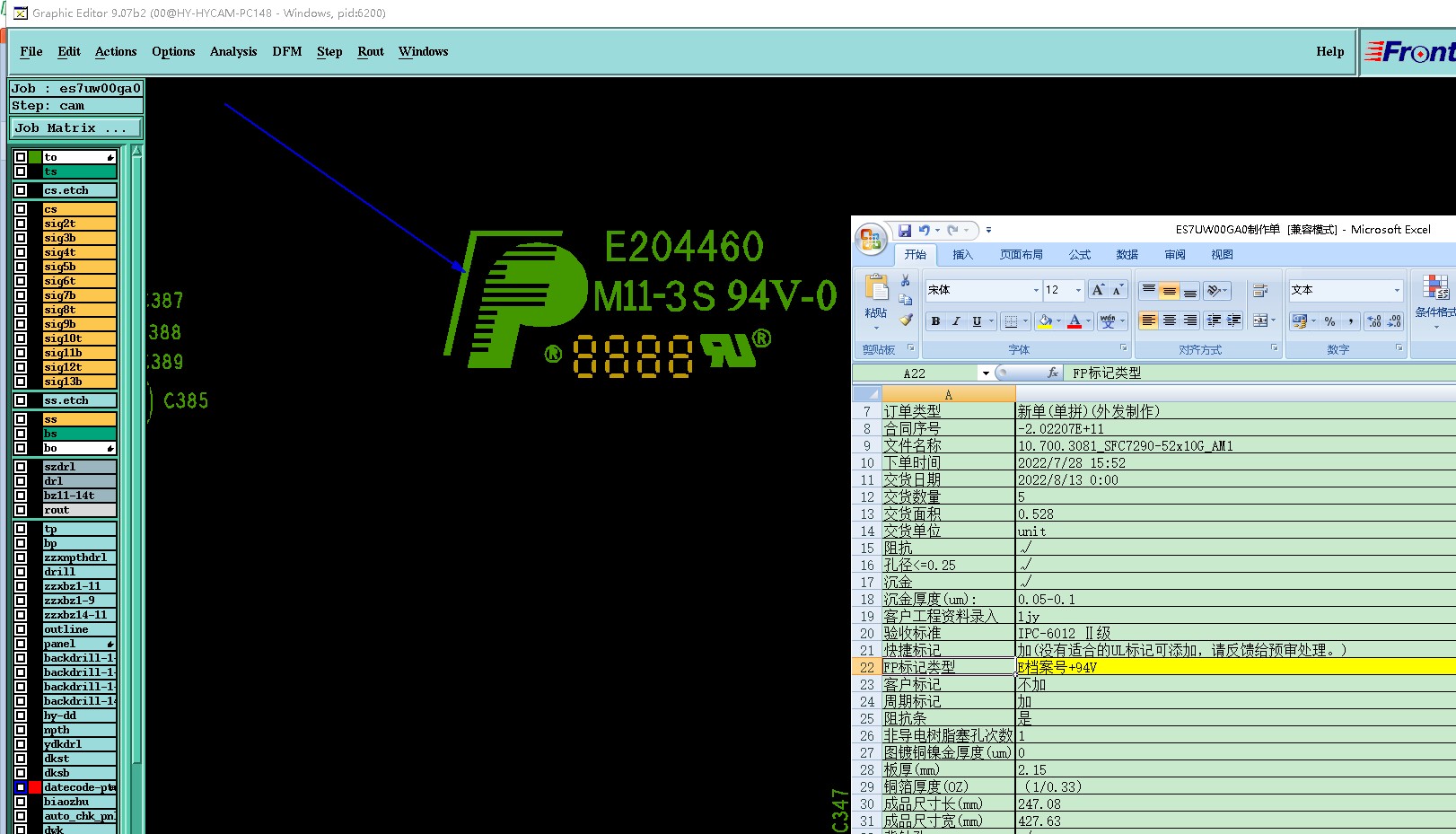Toggle the checkbox for layer cs.etch
Viewport: 1456px width, 834px height.
(21, 190)
